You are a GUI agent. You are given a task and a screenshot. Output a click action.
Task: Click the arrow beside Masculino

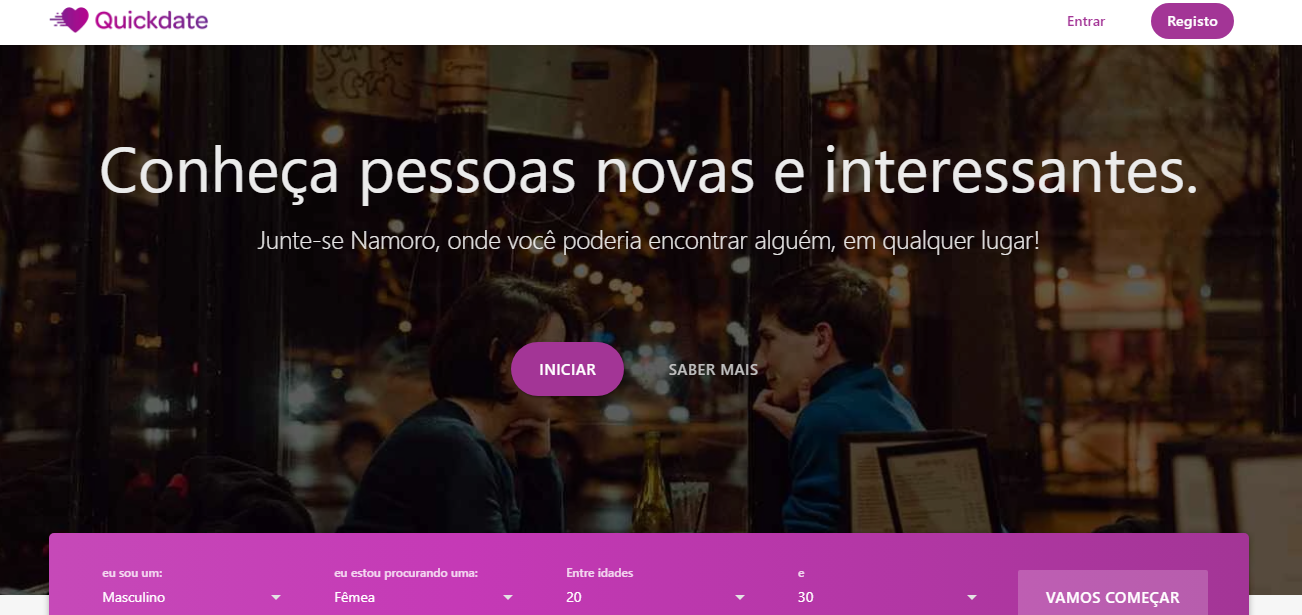(x=275, y=598)
